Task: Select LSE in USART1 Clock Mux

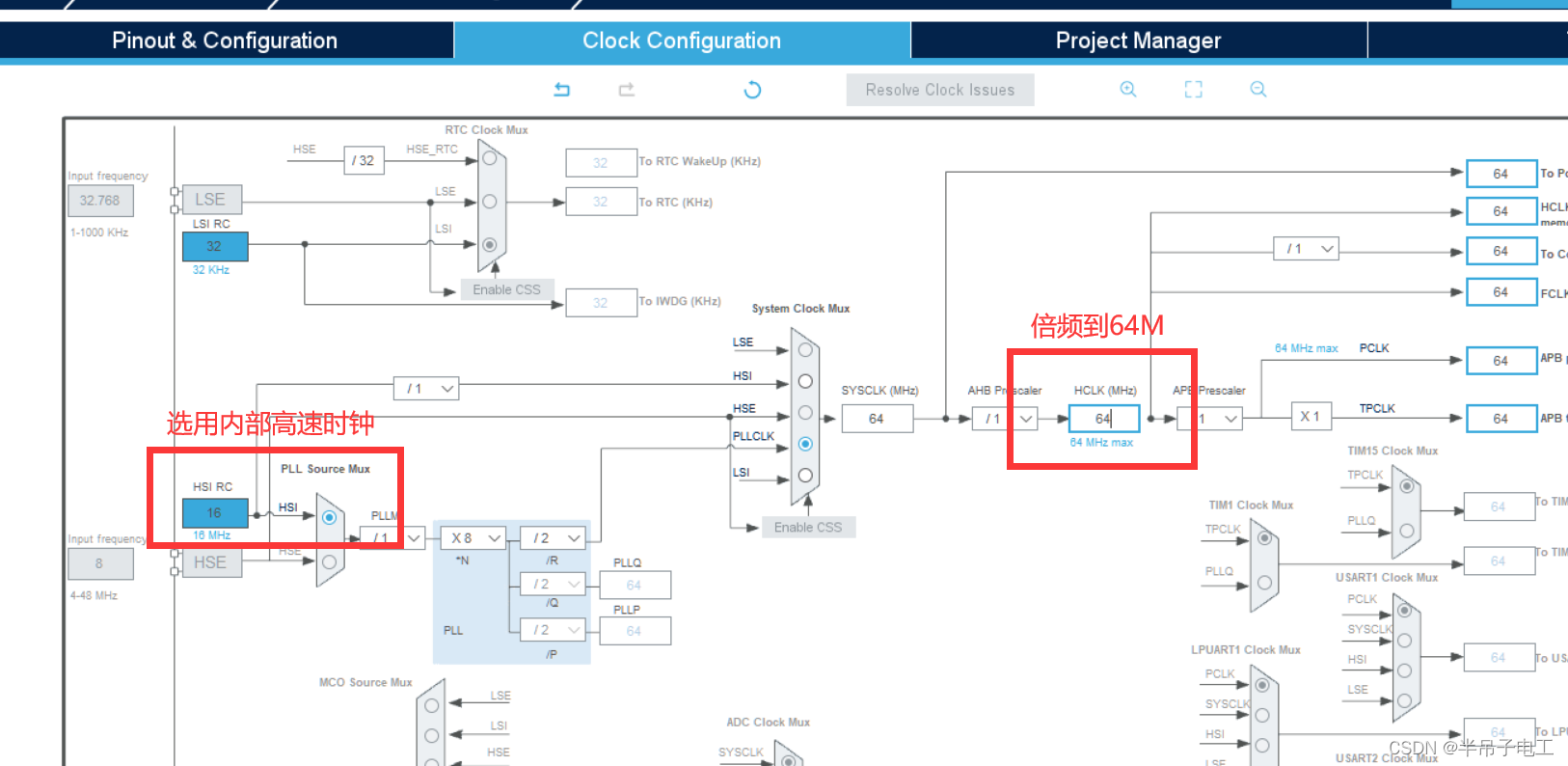Action: tap(1404, 701)
